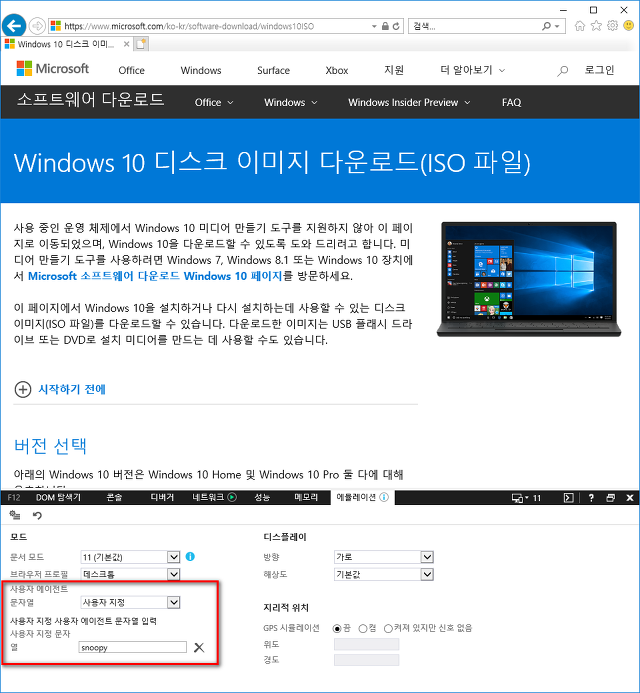Viewport: 640px width, 693px height.
Task: Close the Windows 10 디스크 이미지 tab
Action: tap(126, 44)
